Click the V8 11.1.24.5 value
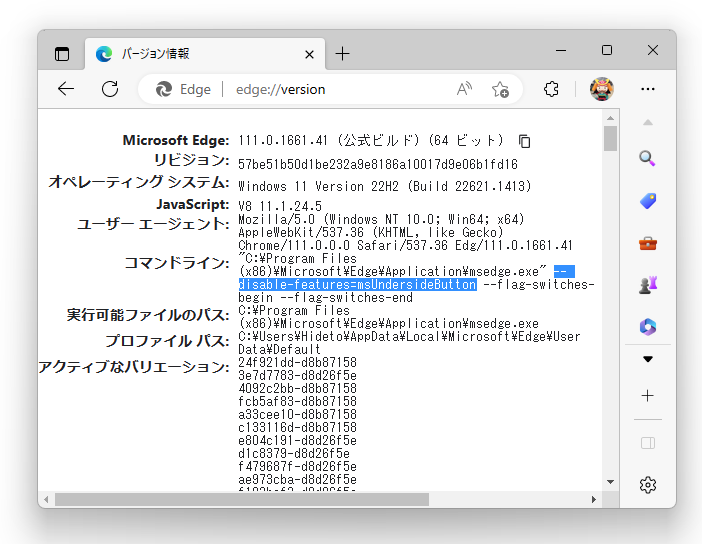Image resolution: width=702 pixels, height=544 pixels. pyautogui.click(x=280, y=206)
